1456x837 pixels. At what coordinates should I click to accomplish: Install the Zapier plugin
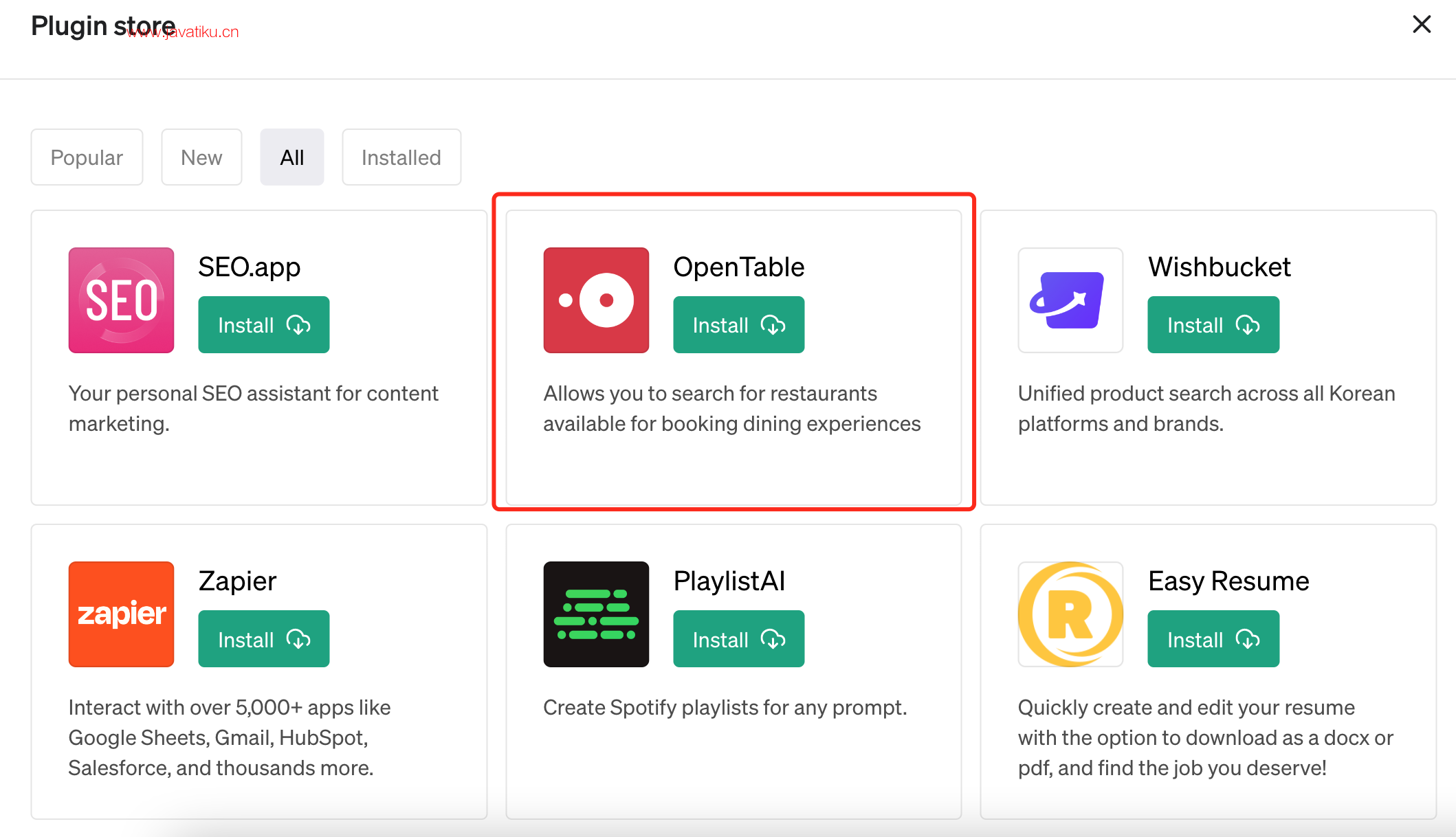(x=264, y=639)
